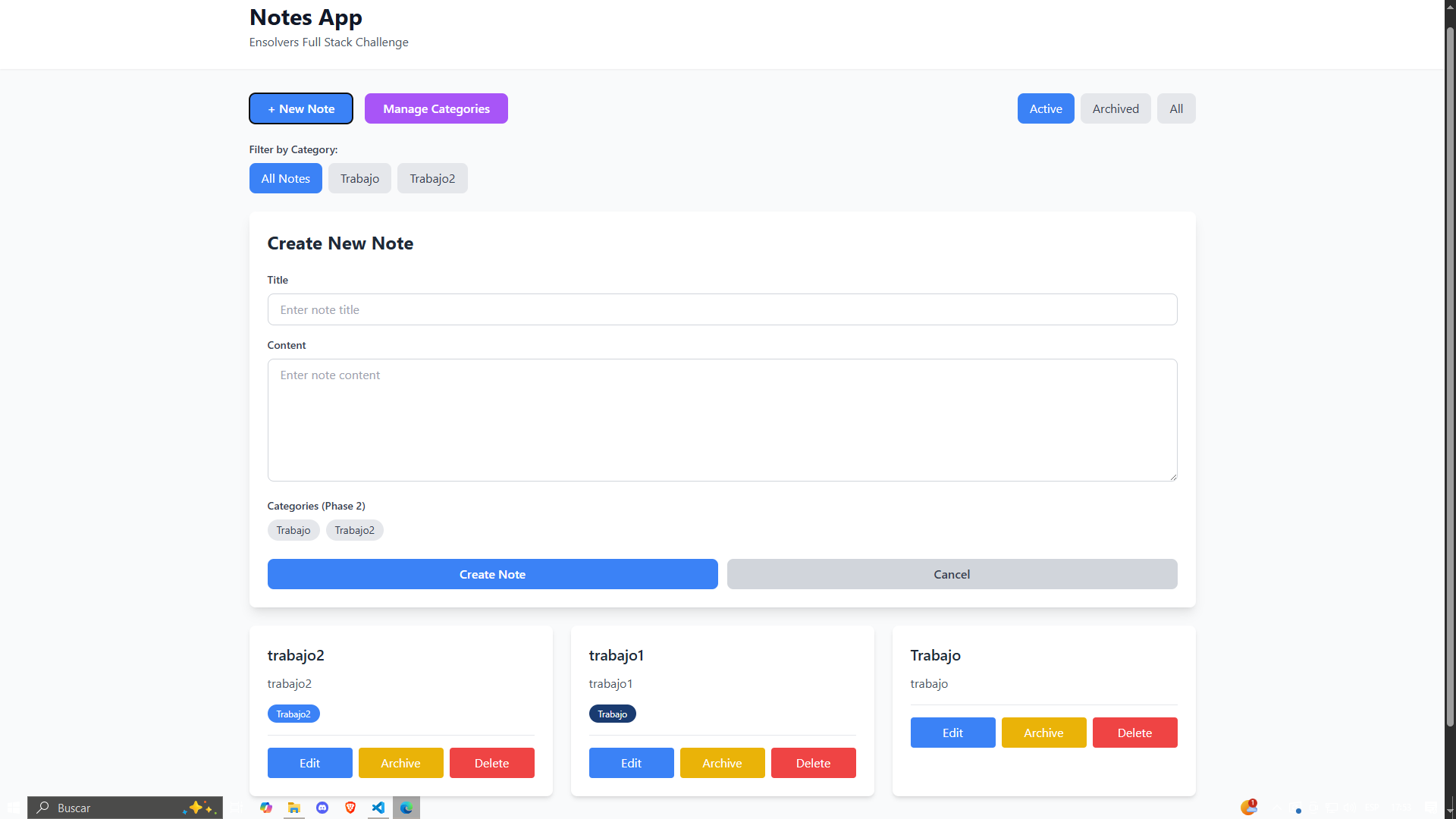Click the trabajo2 note title
The width and height of the screenshot is (1456, 819).
pos(296,655)
